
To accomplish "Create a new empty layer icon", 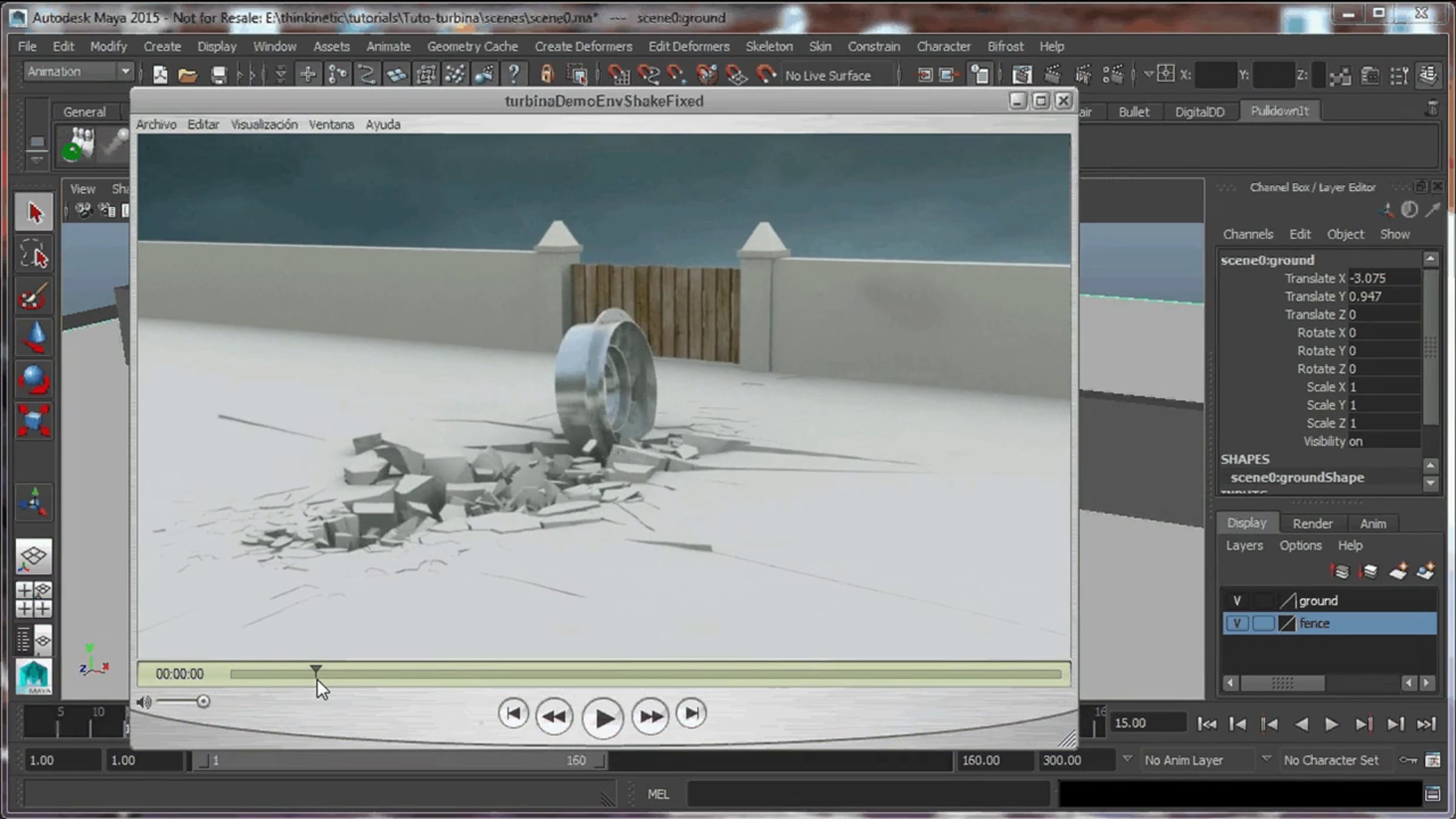I will 1398,571.
